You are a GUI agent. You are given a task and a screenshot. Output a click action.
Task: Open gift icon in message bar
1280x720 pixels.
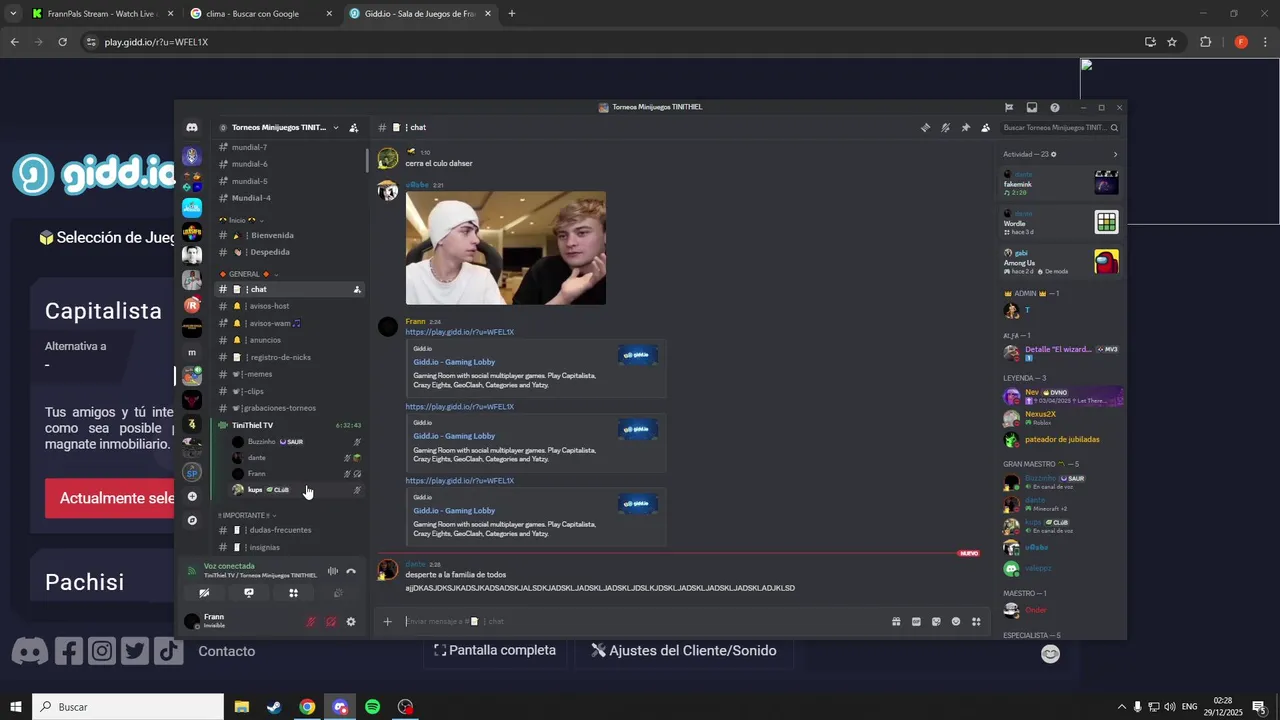[x=896, y=621]
